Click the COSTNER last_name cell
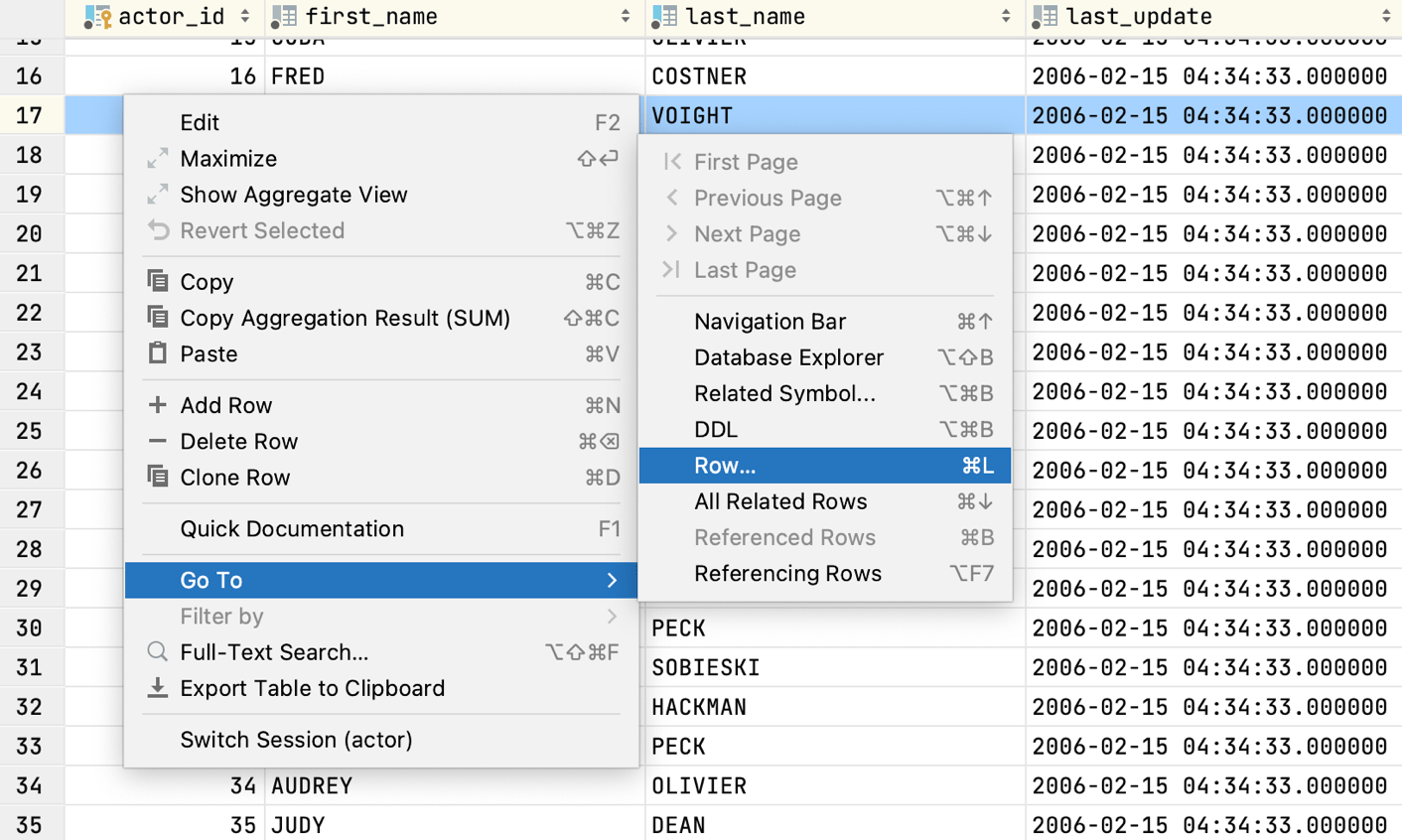Image resolution: width=1402 pixels, height=840 pixels. coord(835,75)
